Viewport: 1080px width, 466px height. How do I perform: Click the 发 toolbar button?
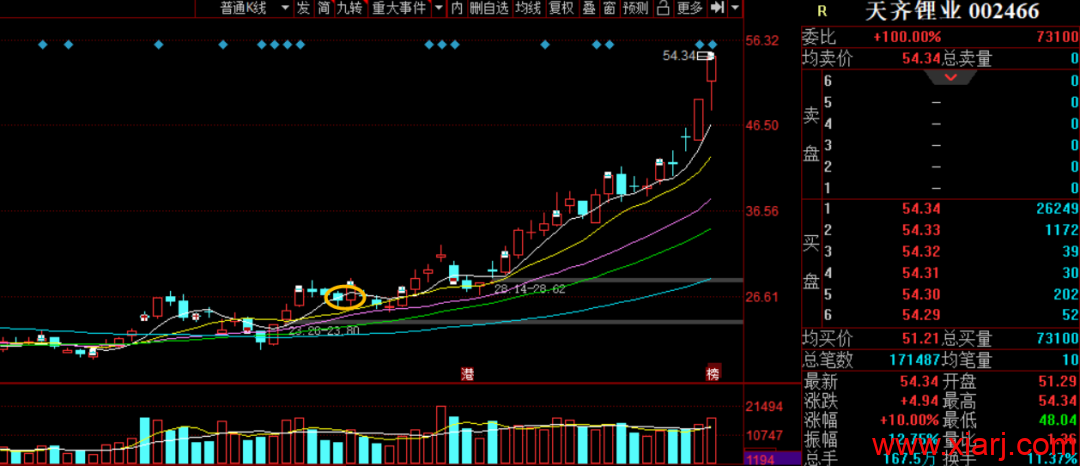[x=304, y=8]
